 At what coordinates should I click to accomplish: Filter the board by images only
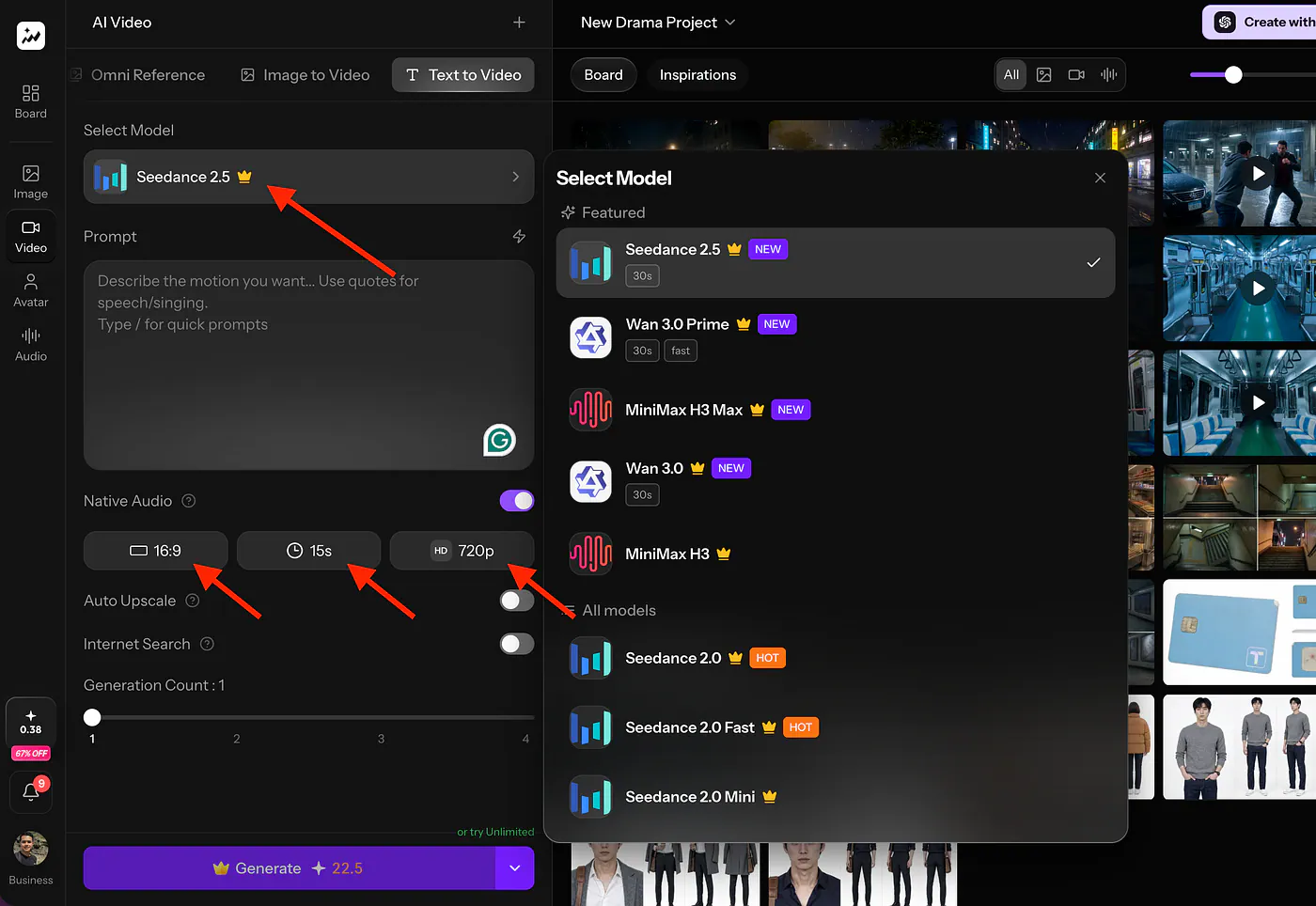[x=1044, y=75]
